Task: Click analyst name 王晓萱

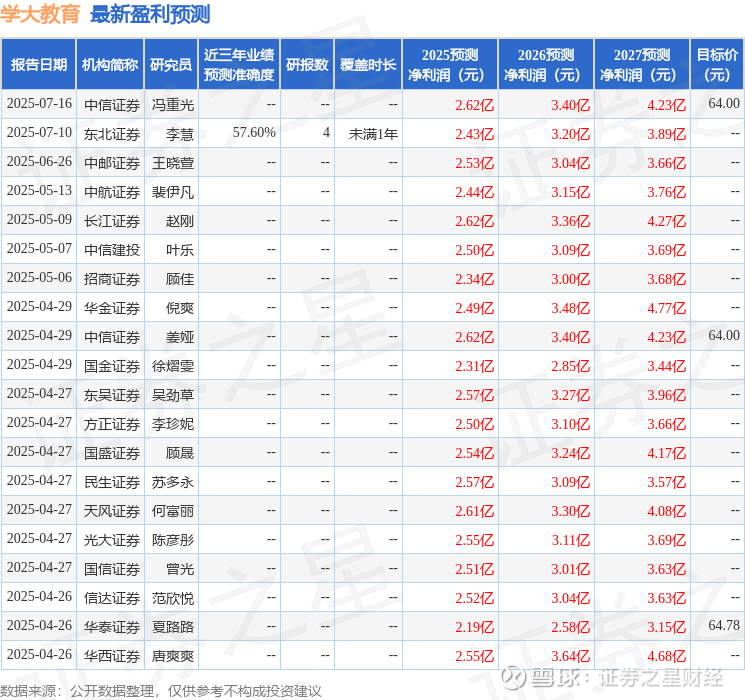Action: click(173, 163)
